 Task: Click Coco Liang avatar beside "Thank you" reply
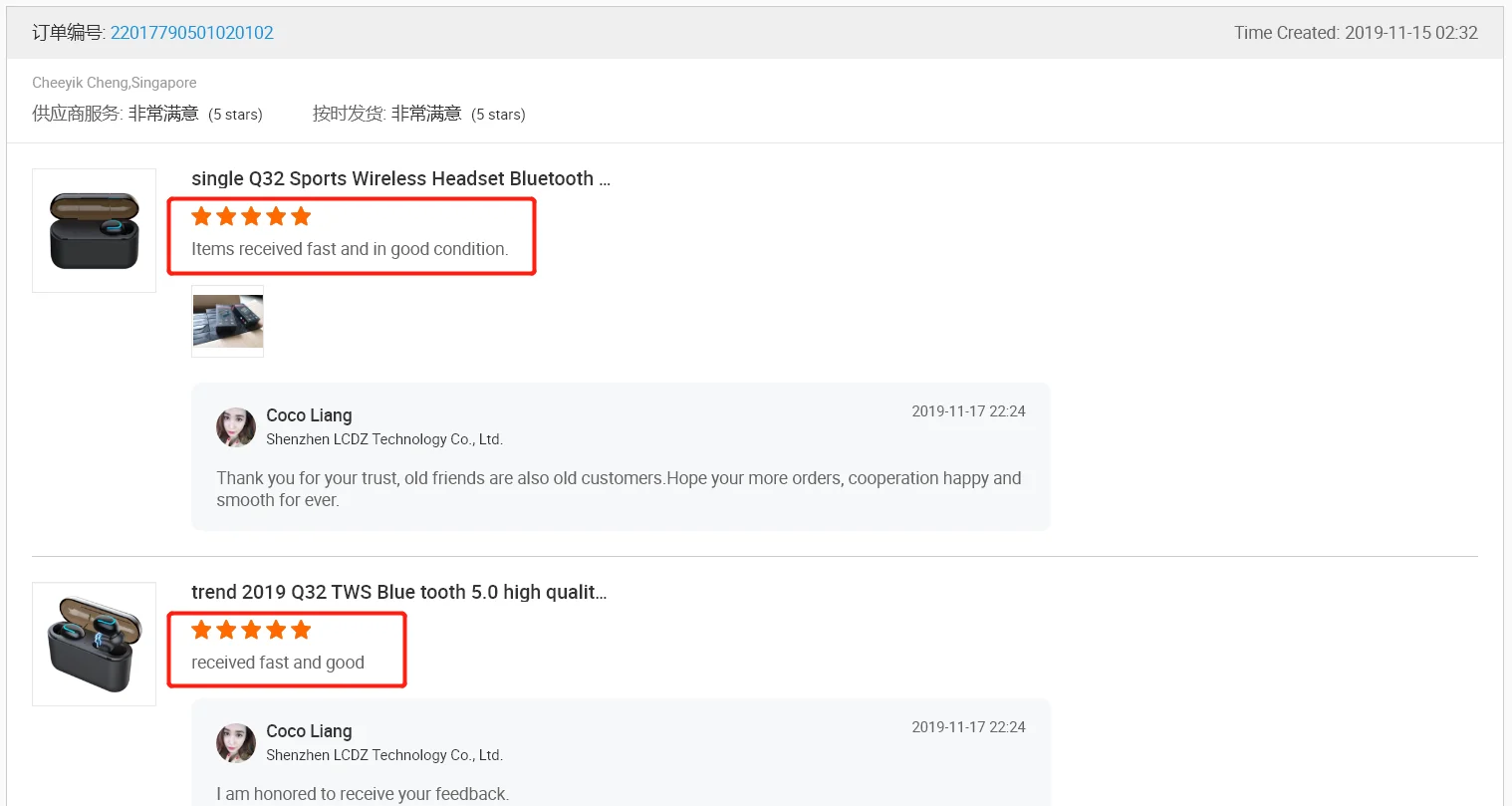[x=236, y=427]
